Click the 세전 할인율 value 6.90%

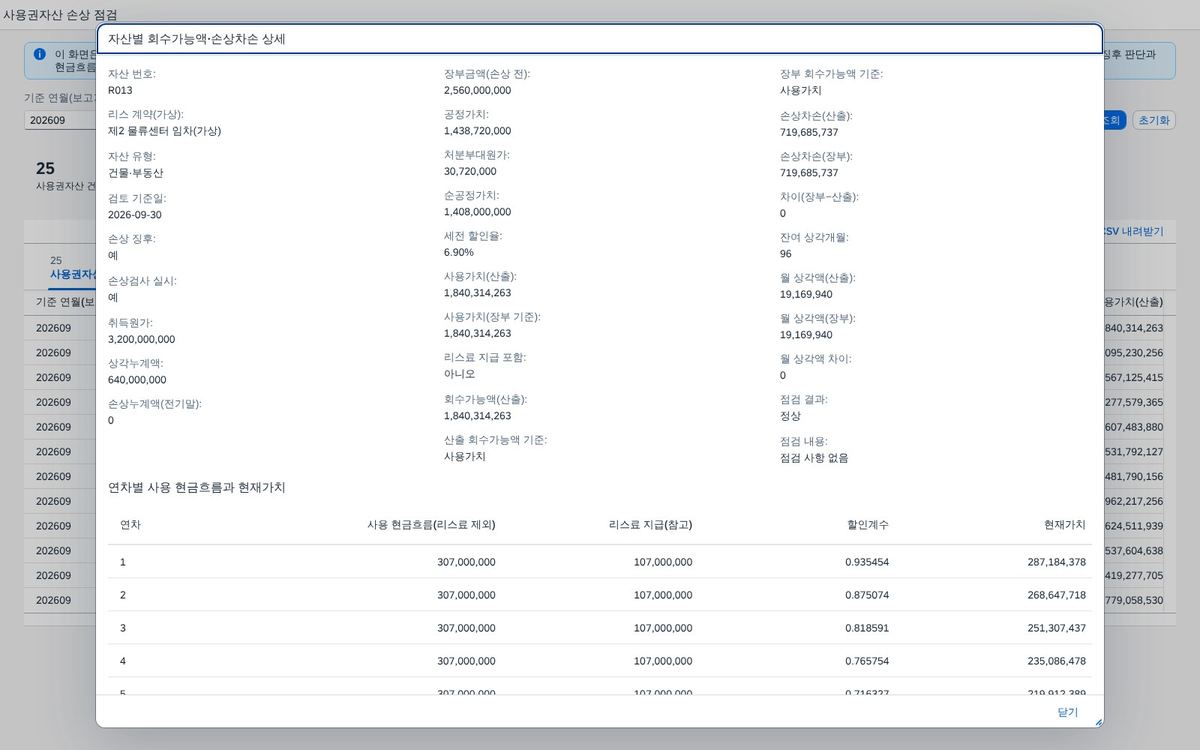pyautogui.click(x=459, y=252)
